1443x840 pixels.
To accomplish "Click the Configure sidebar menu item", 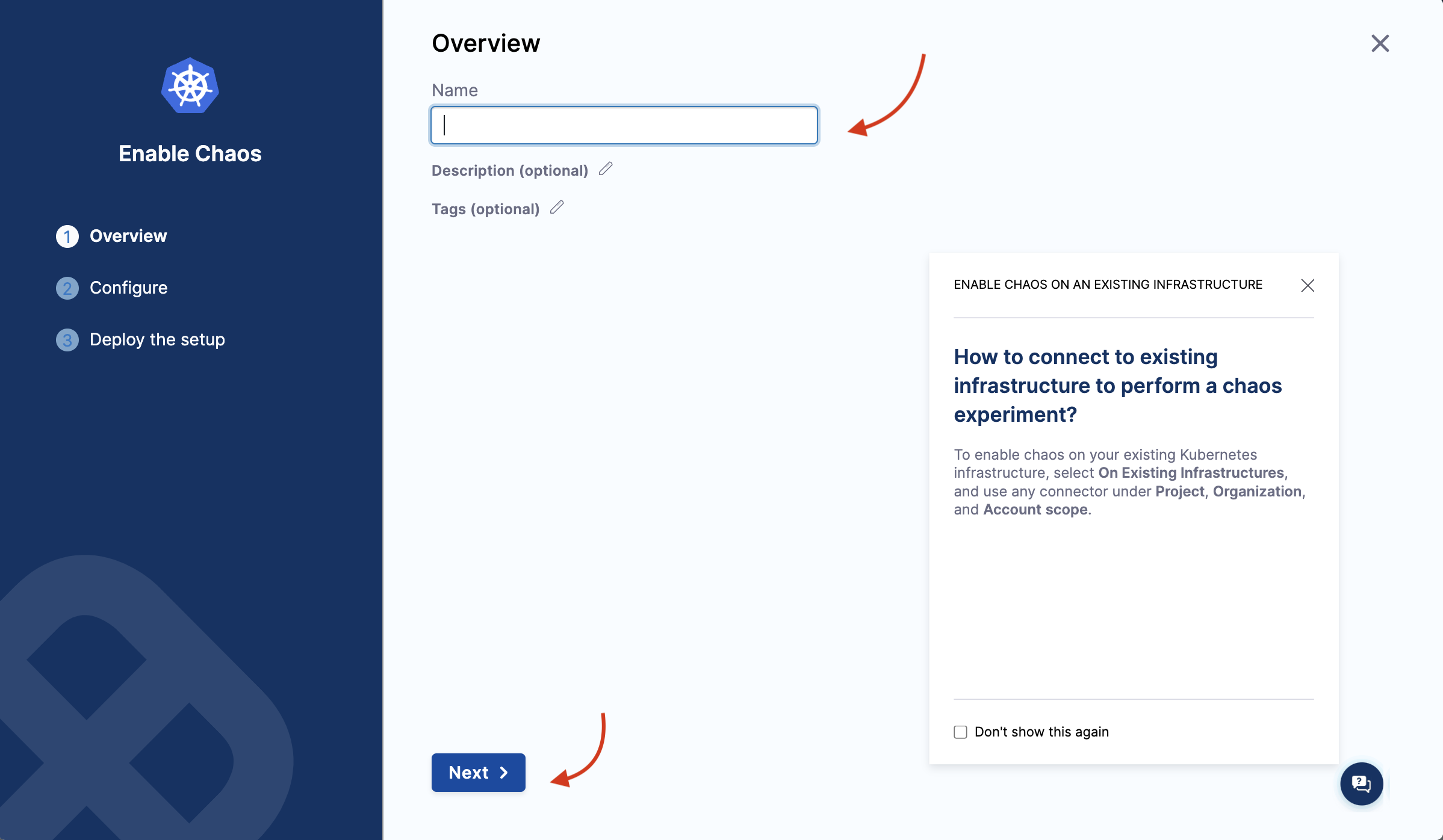I will pyautogui.click(x=129, y=287).
